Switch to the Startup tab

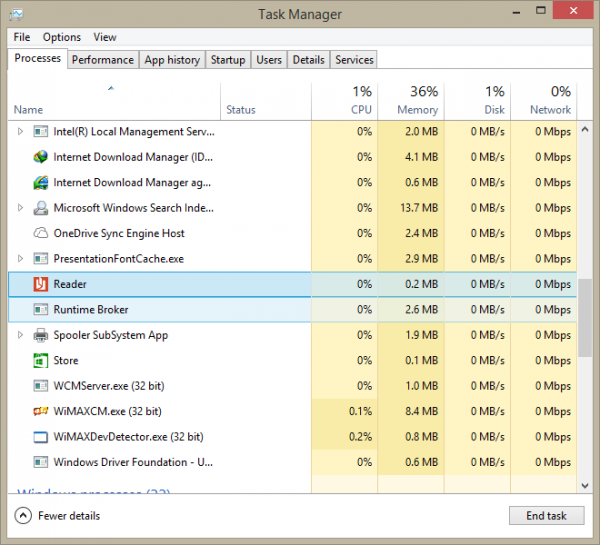click(228, 60)
